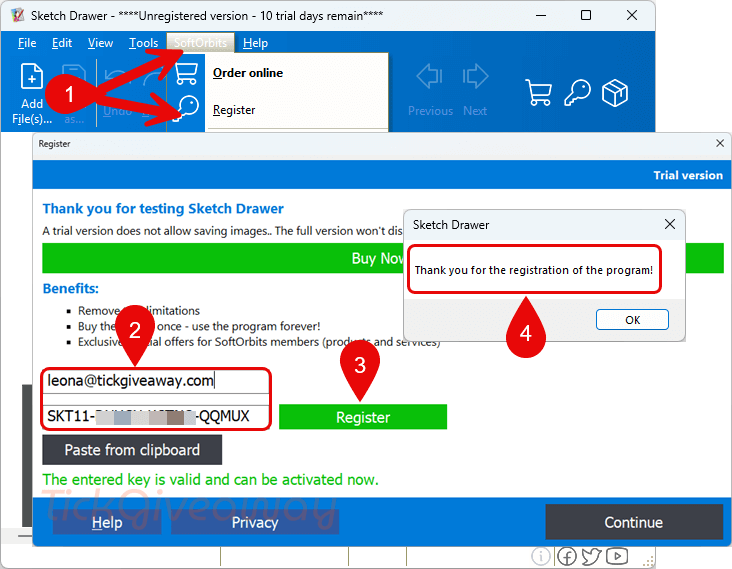
Task: Open the YouTube icon in status bar
Action: (x=617, y=556)
